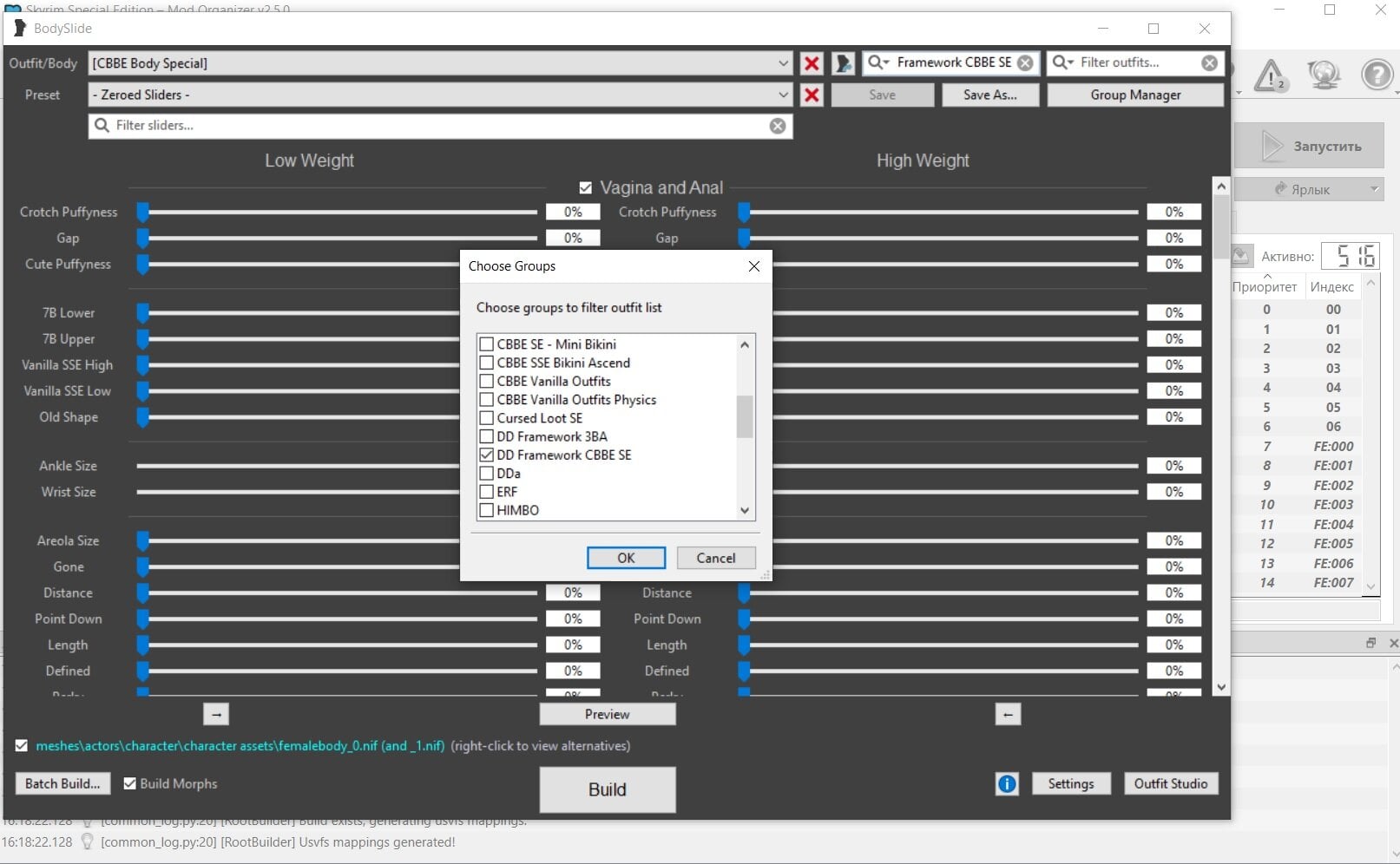Image resolution: width=1400 pixels, height=864 pixels.
Task: Check the CBBE SE - Mini Bikini group
Action: pos(487,344)
